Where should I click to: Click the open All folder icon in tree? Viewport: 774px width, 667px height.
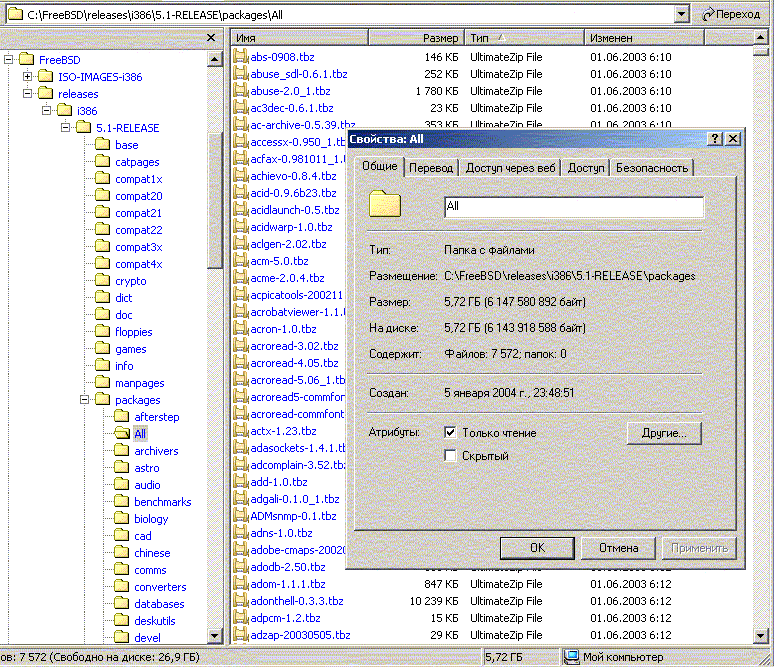[x=122, y=433]
